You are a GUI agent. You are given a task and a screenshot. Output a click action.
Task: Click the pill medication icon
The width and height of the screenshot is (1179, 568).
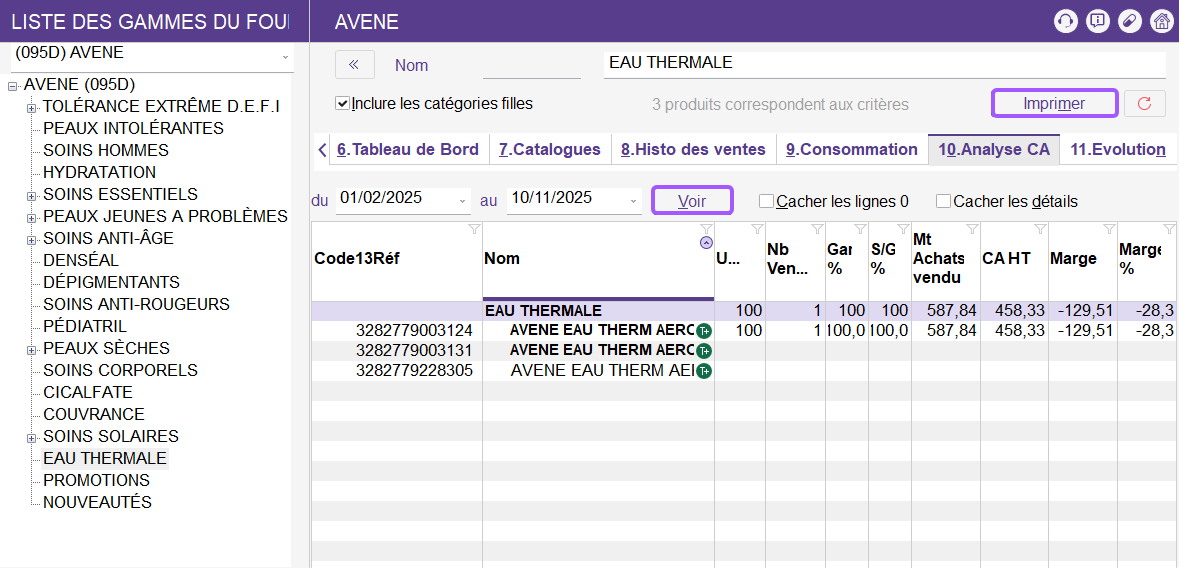[1129, 21]
